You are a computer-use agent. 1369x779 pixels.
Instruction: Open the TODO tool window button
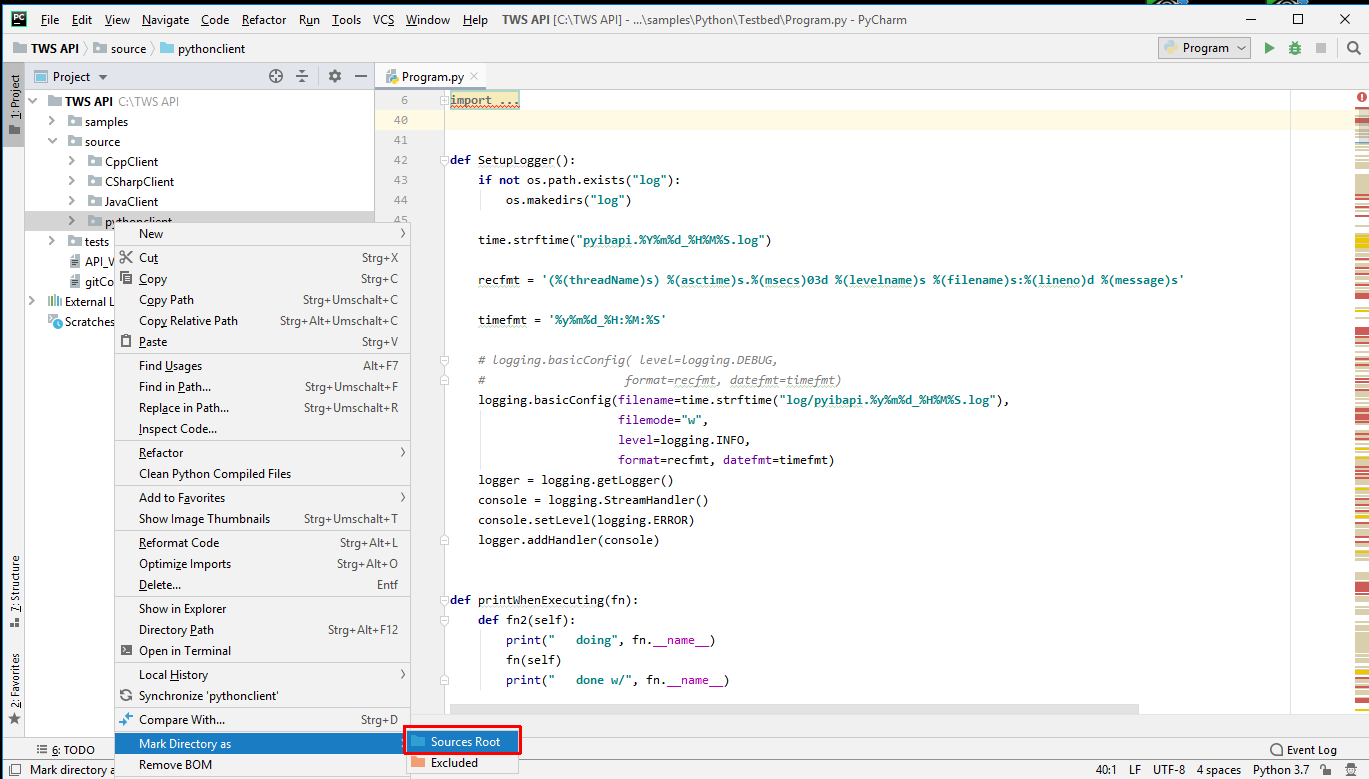click(x=66, y=750)
